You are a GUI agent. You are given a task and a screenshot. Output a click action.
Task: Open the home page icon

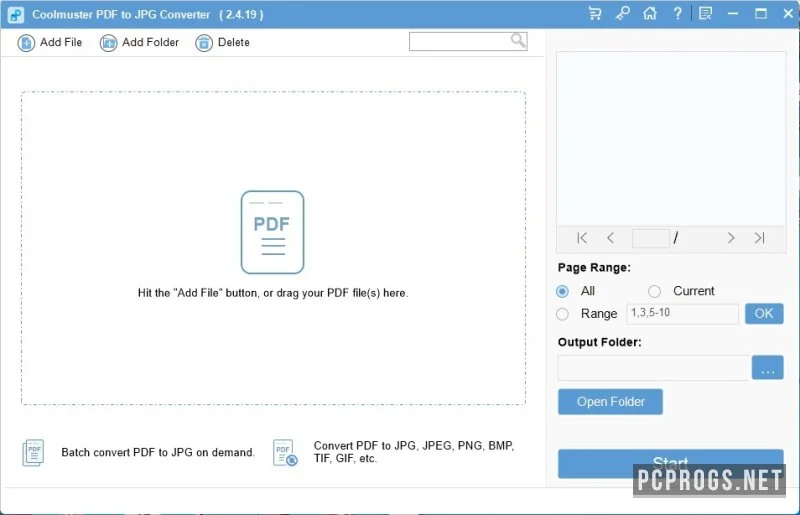pyautogui.click(x=649, y=14)
